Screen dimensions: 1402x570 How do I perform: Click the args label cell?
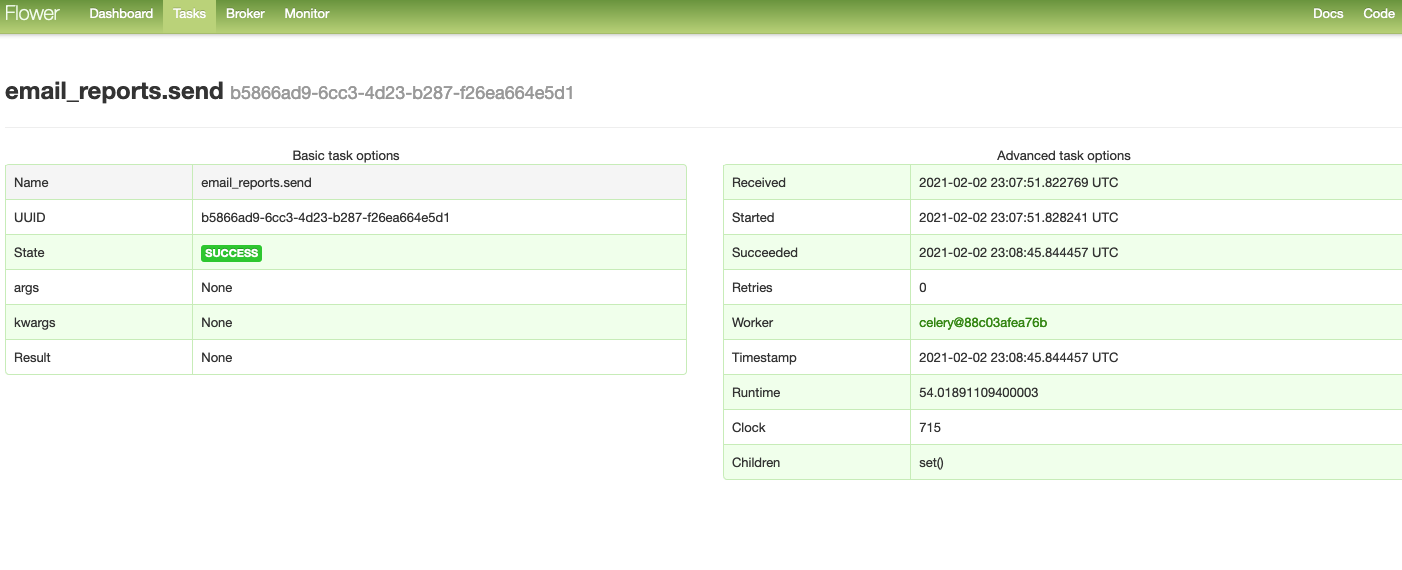point(99,288)
